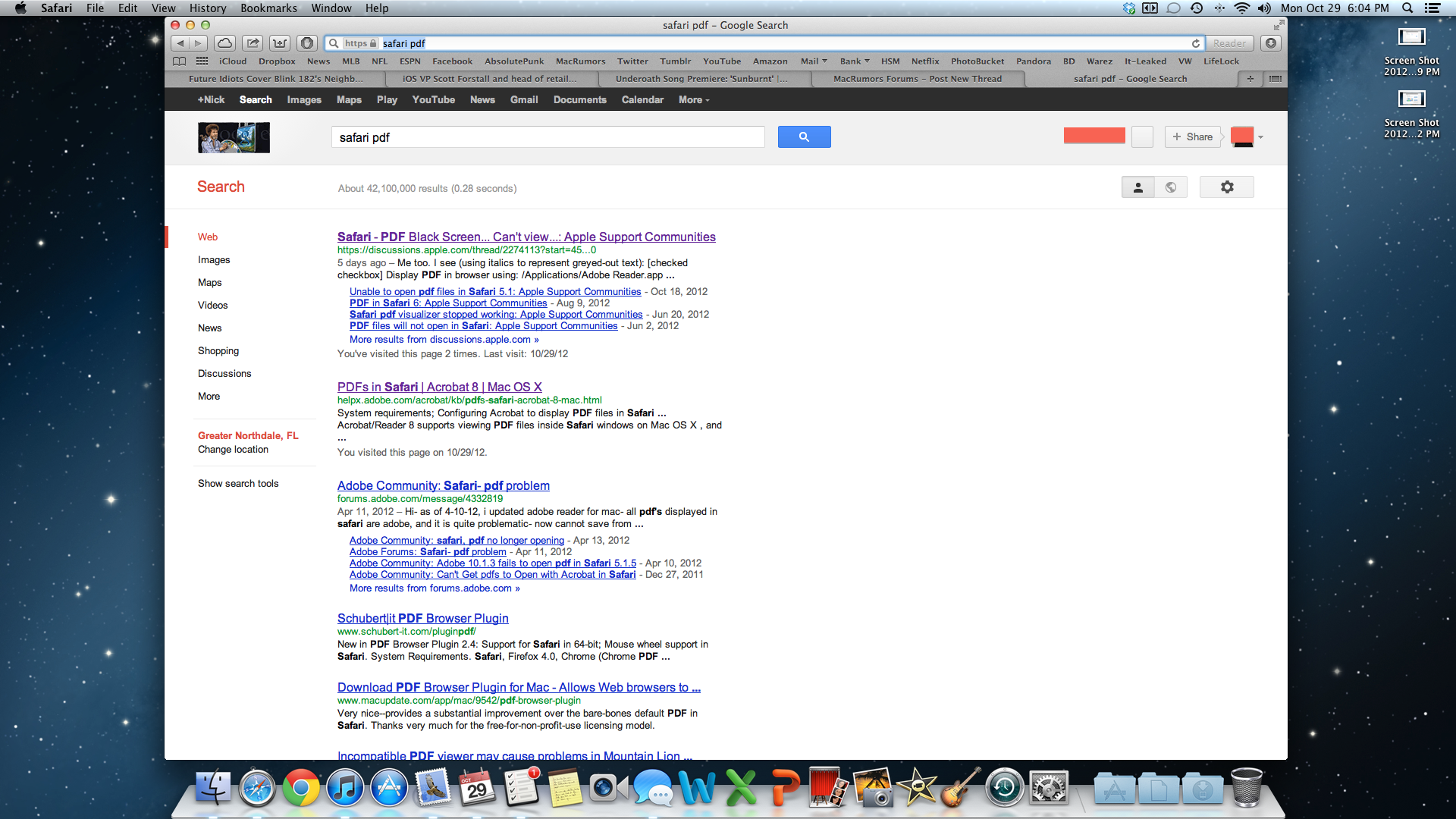Show search tools in the sidebar

[x=238, y=484]
